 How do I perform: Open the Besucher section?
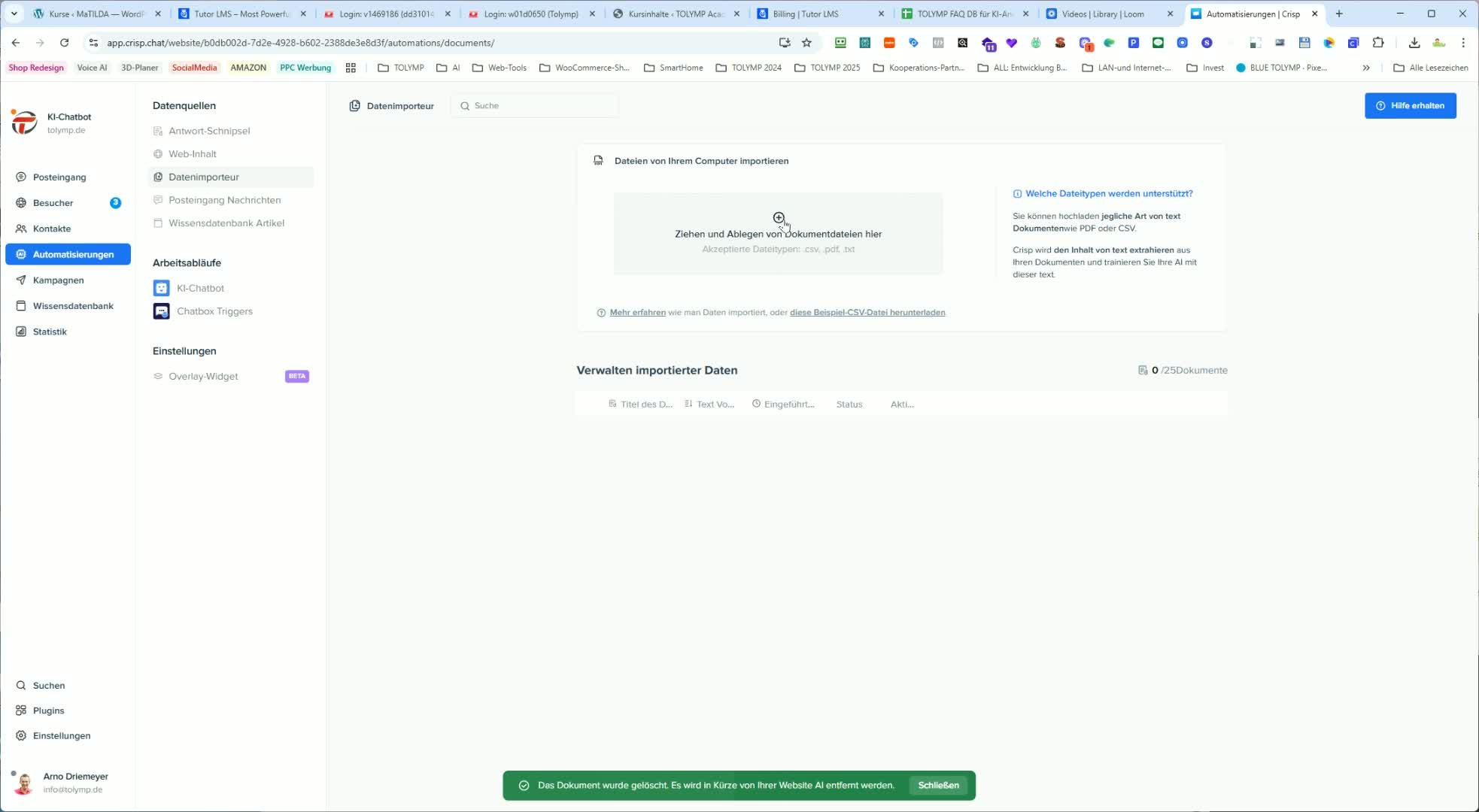[53, 202]
